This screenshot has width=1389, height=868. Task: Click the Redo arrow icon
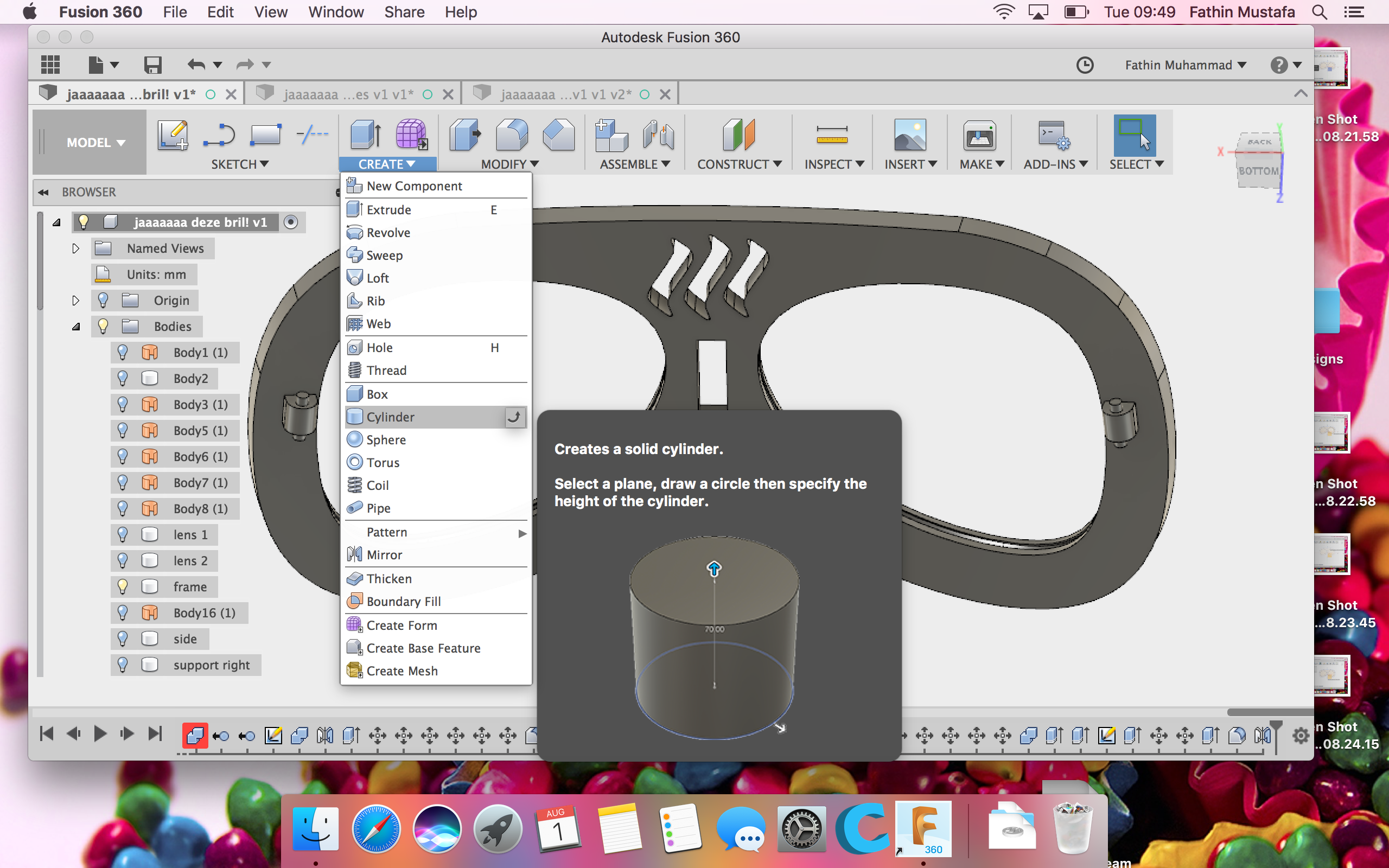[x=245, y=65]
